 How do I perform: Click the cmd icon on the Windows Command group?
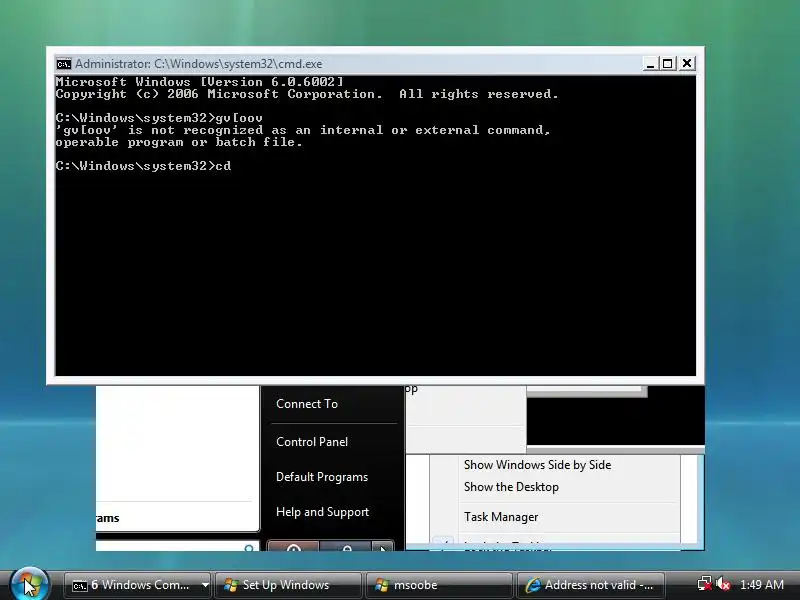pyautogui.click(x=80, y=586)
